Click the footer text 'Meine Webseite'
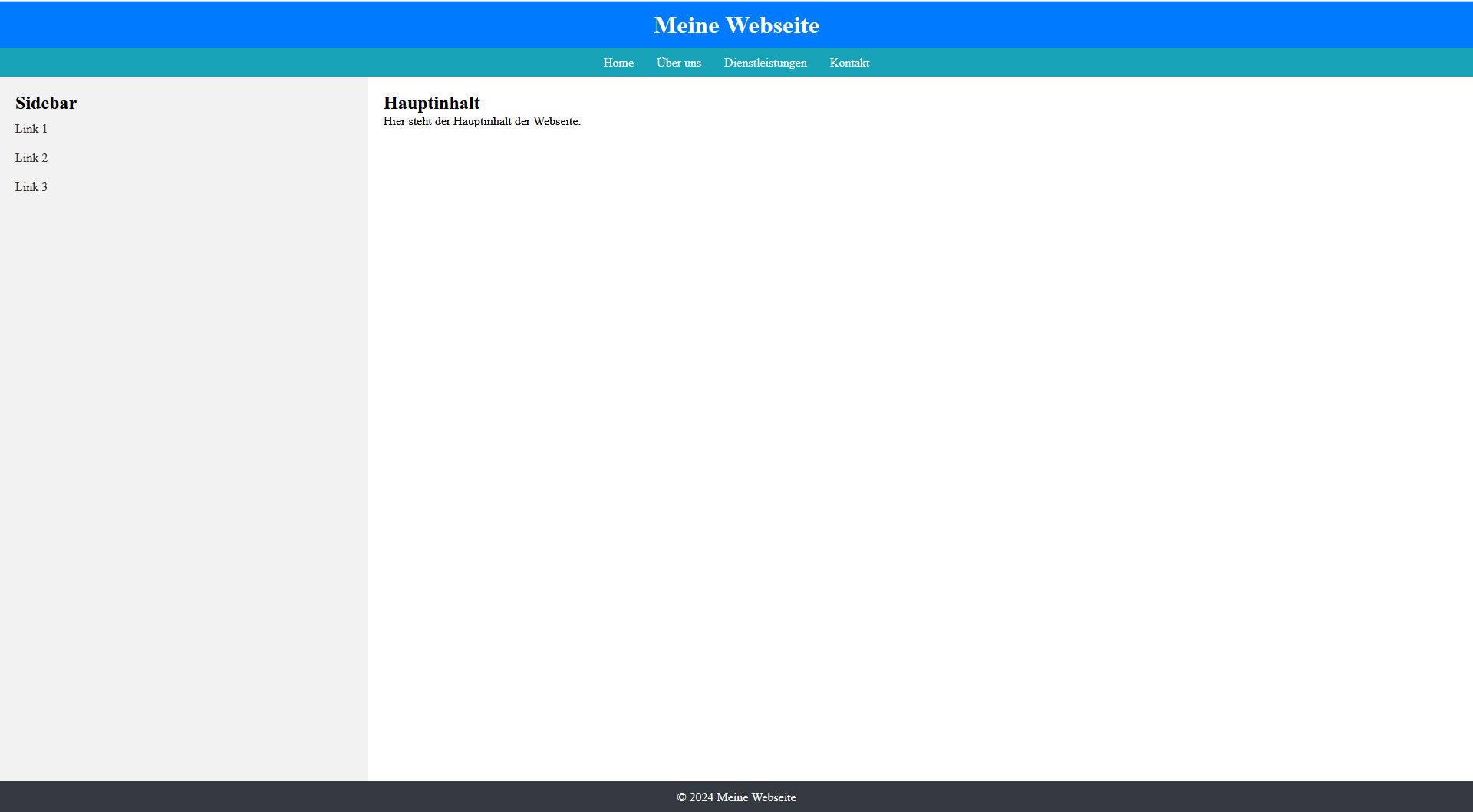 [756, 797]
